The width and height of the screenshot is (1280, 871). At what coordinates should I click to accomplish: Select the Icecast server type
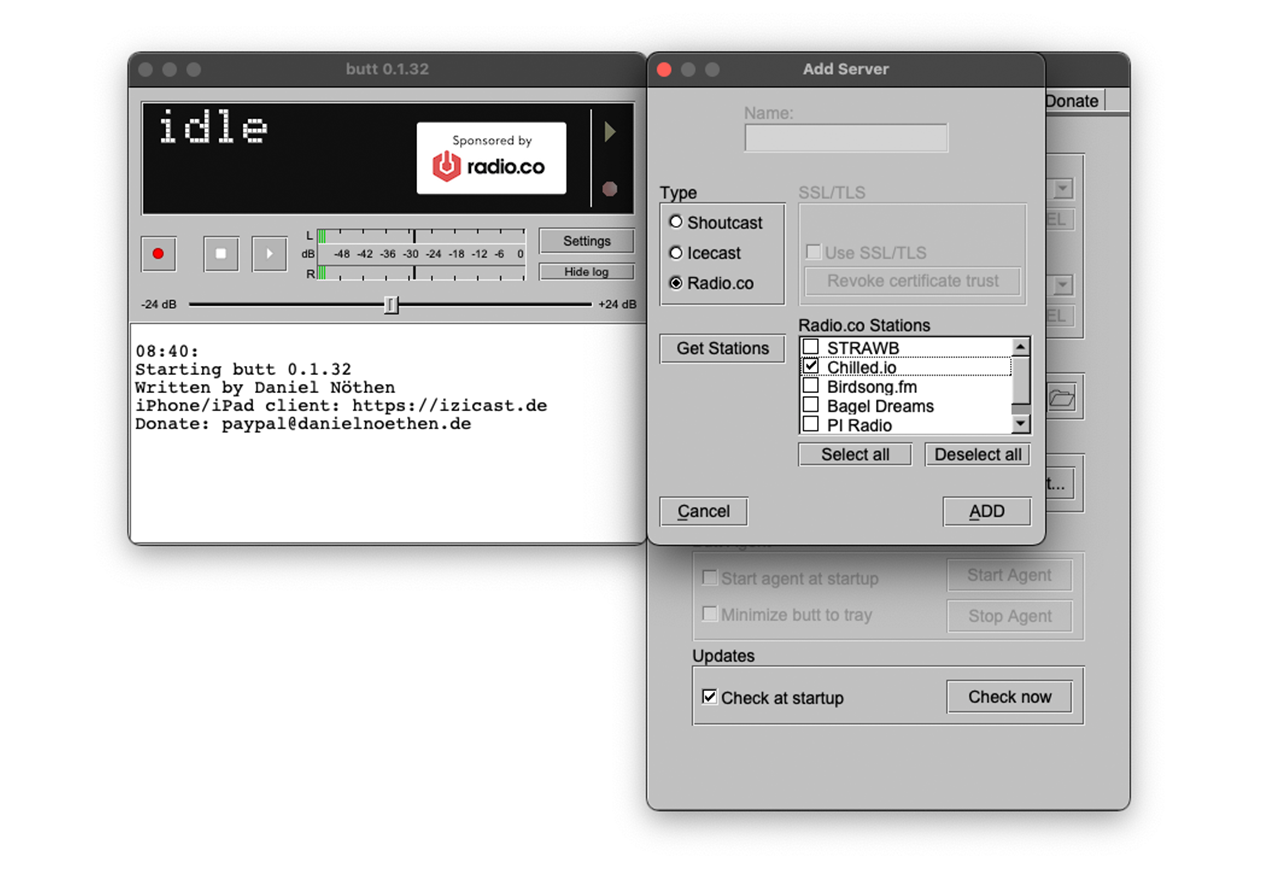click(676, 253)
